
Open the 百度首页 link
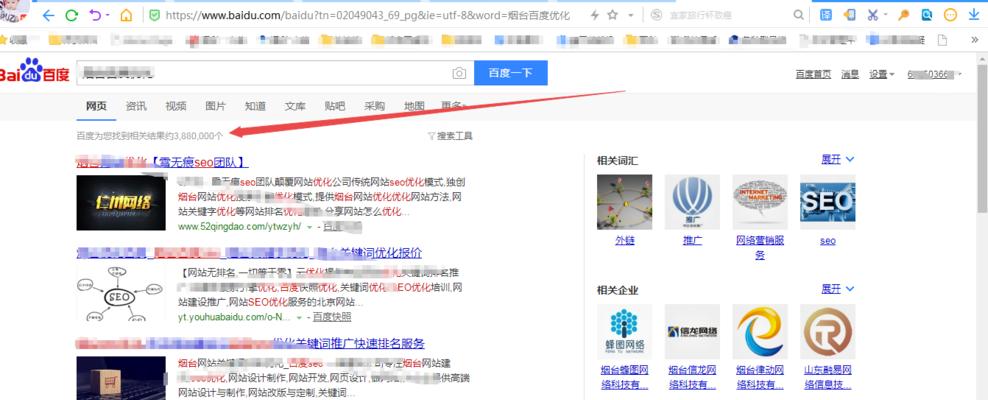click(x=813, y=74)
